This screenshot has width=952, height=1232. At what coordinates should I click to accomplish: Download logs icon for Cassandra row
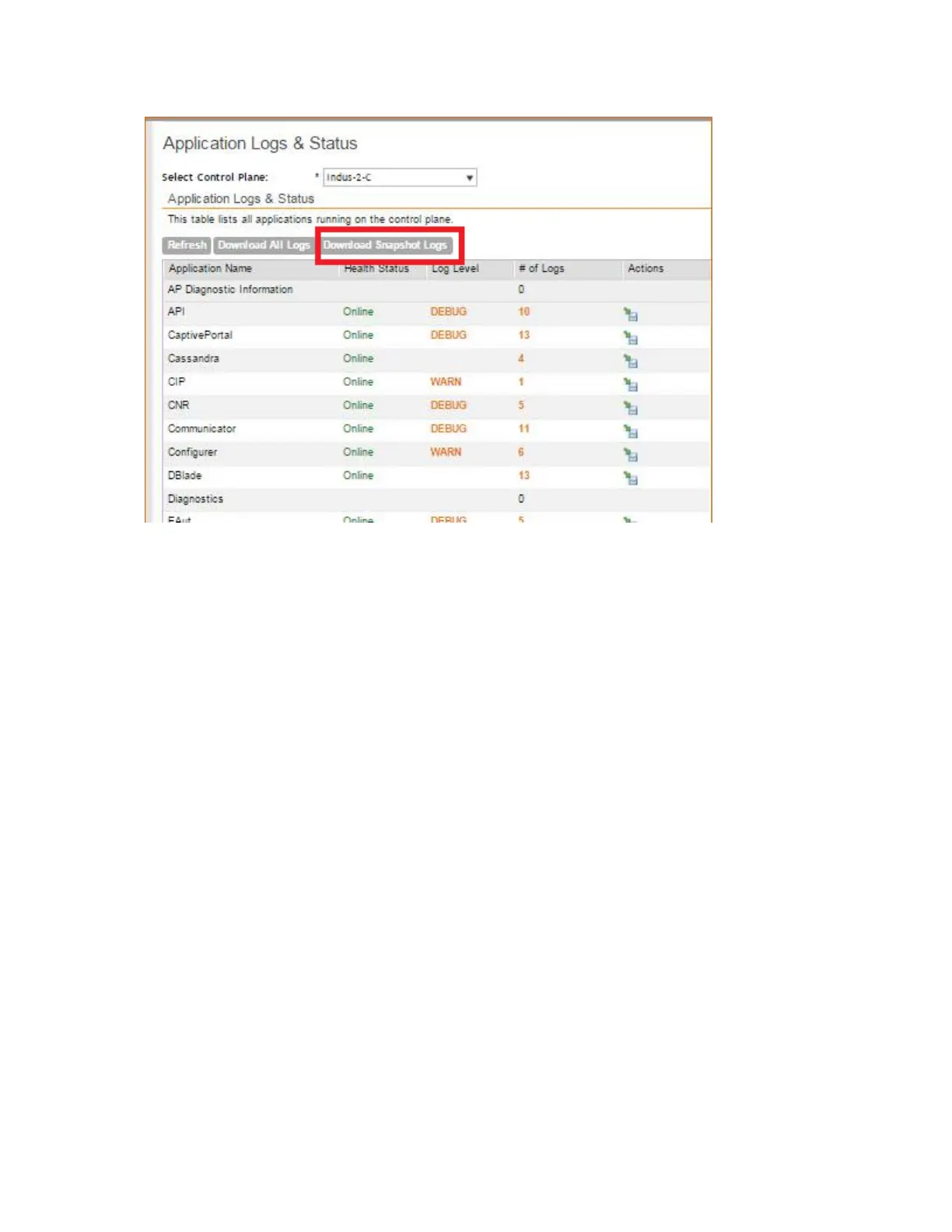[x=631, y=361]
